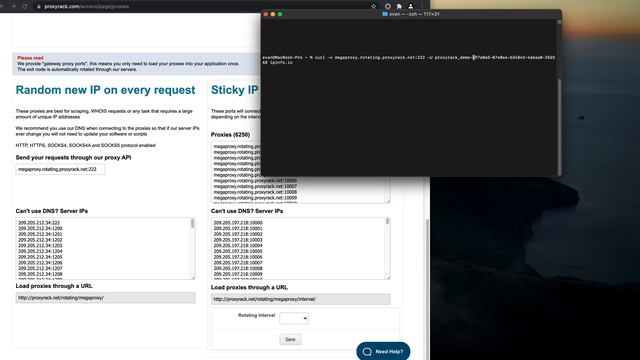Minimize the terminal with the yellow button
This screenshot has height=360, width=640.
(x=273, y=14)
